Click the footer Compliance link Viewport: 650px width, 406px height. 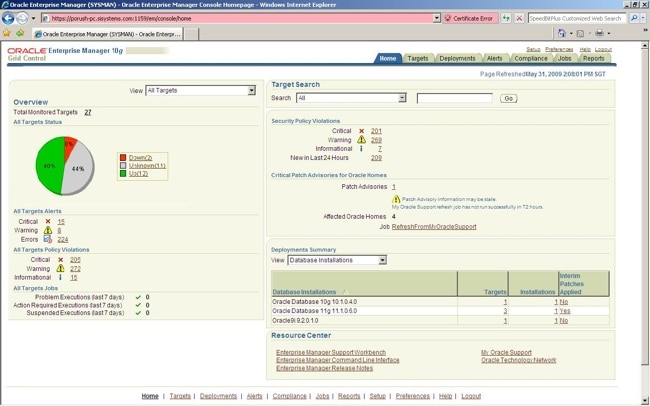(x=289, y=396)
